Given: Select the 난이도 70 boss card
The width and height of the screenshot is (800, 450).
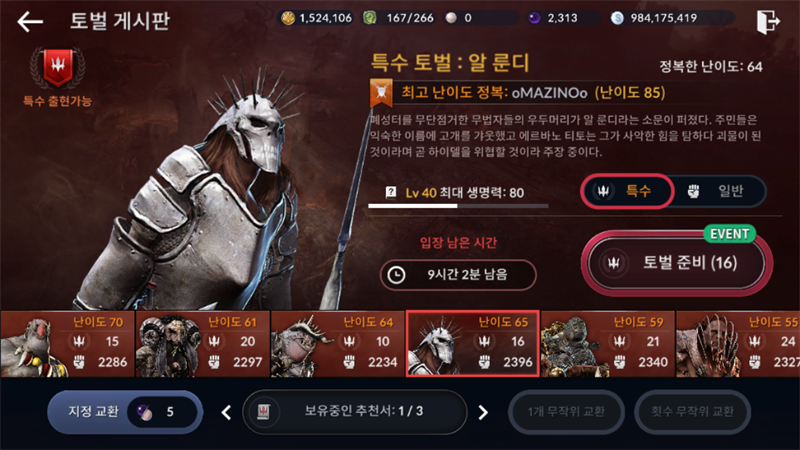Looking at the screenshot, I should click(x=67, y=344).
